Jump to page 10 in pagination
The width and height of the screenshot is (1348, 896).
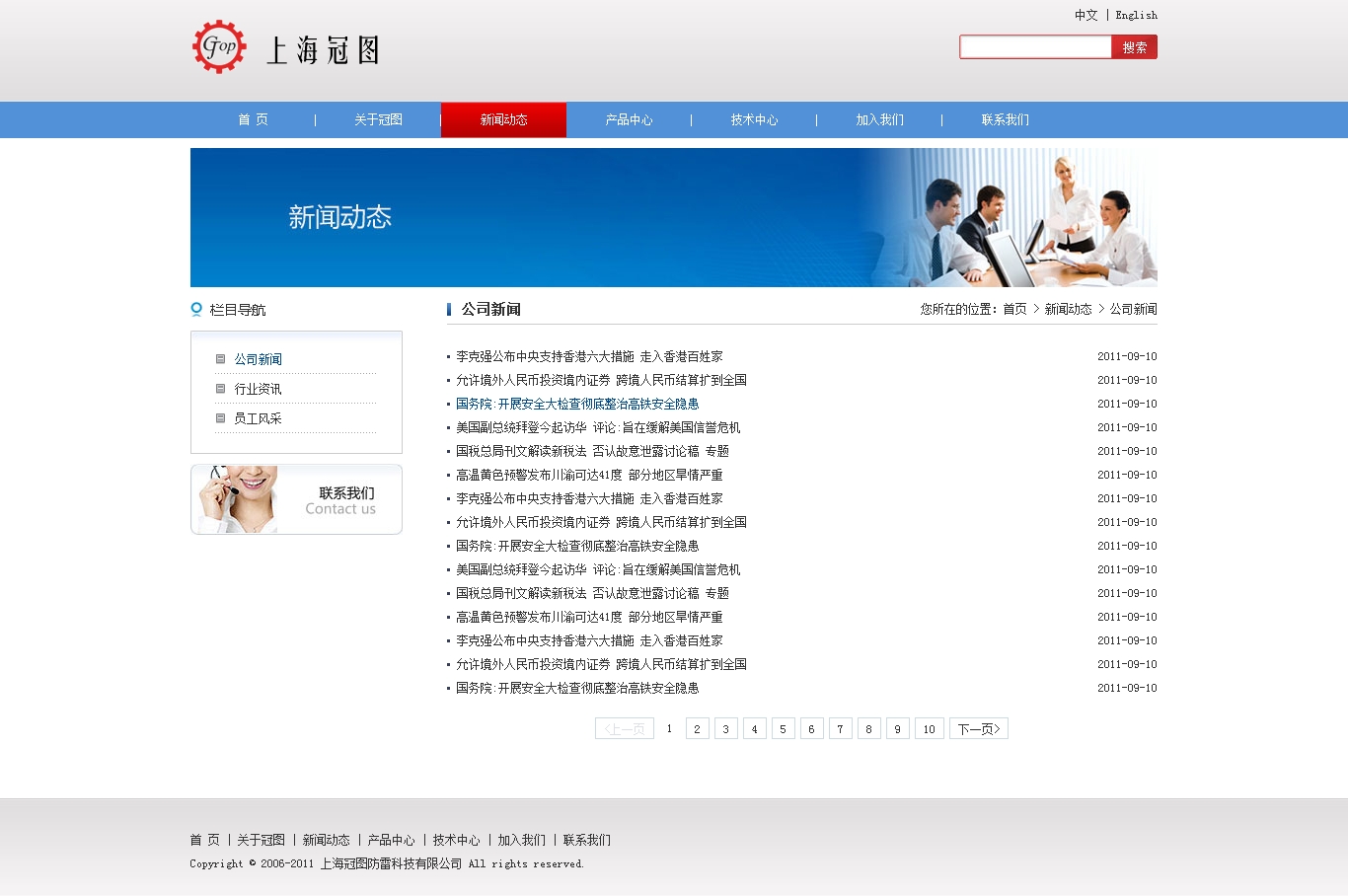[x=929, y=729]
